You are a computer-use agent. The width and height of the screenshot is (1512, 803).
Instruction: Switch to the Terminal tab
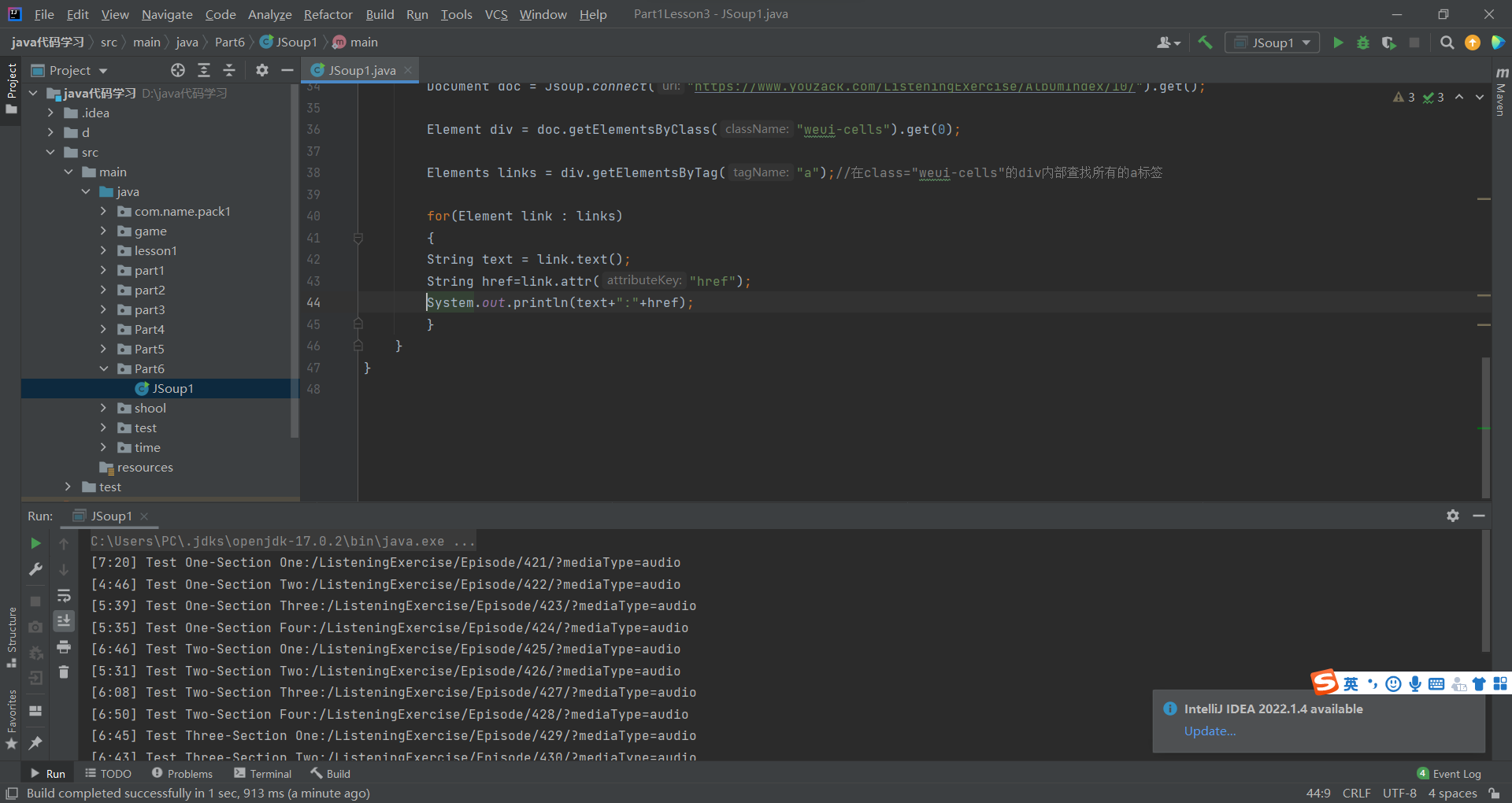[x=262, y=774]
